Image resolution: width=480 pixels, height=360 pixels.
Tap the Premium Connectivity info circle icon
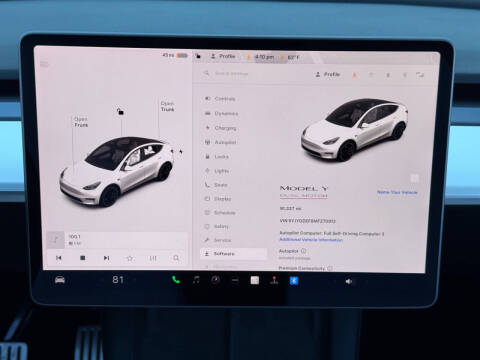[330, 268]
